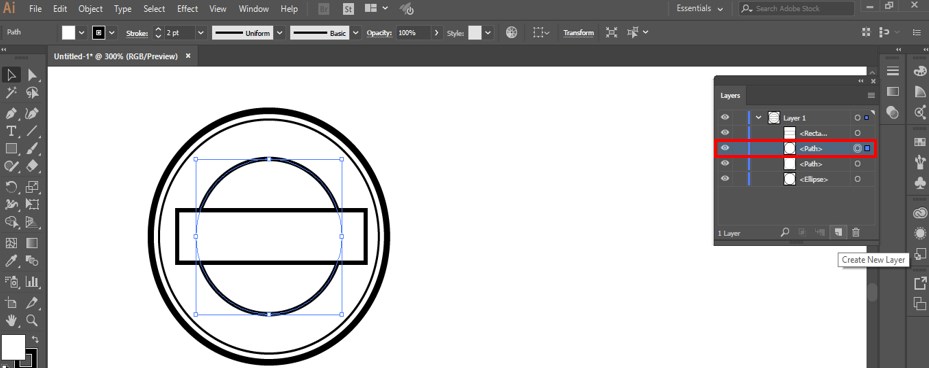Click the fill color swatch in control bar
This screenshot has height=368, width=929.
pos(69,33)
